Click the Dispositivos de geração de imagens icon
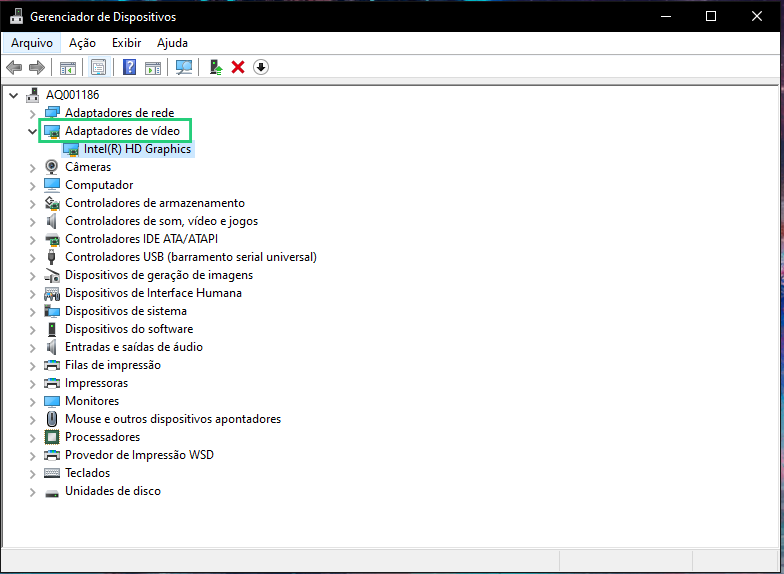 pyautogui.click(x=52, y=275)
